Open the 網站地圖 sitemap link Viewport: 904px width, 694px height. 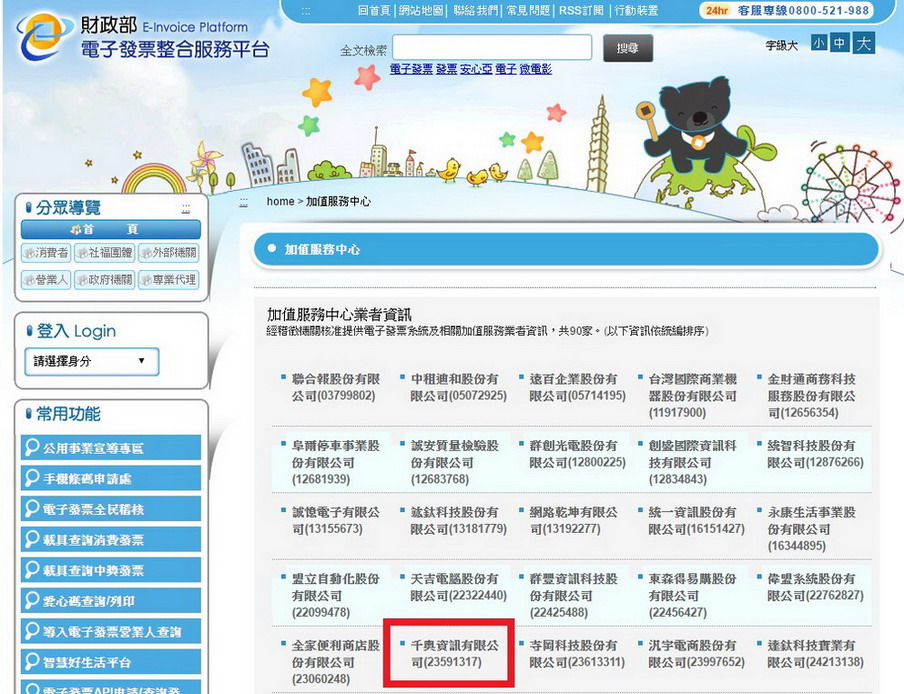tap(421, 10)
